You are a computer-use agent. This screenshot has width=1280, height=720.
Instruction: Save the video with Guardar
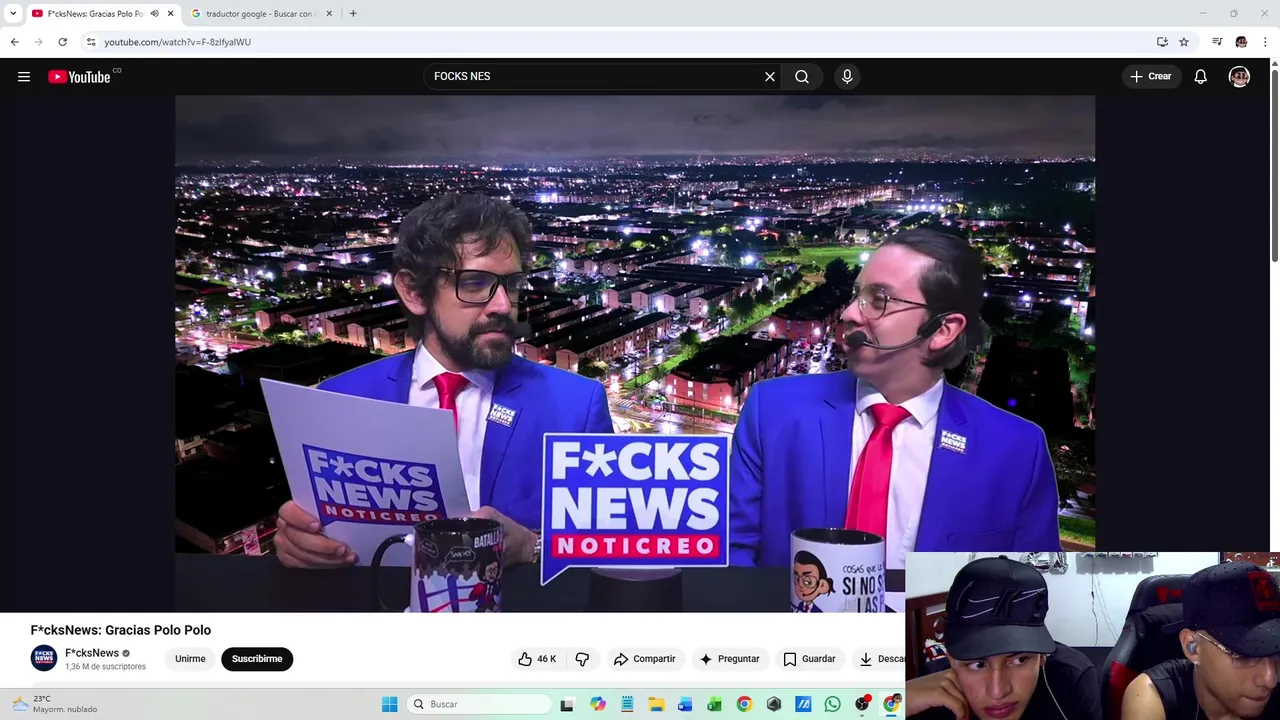coord(809,659)
